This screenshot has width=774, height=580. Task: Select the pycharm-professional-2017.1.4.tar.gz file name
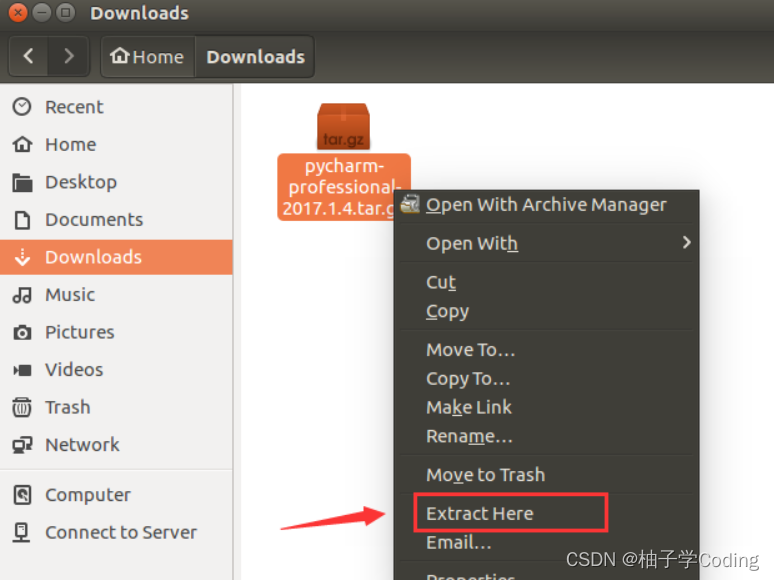click(344, 187)
